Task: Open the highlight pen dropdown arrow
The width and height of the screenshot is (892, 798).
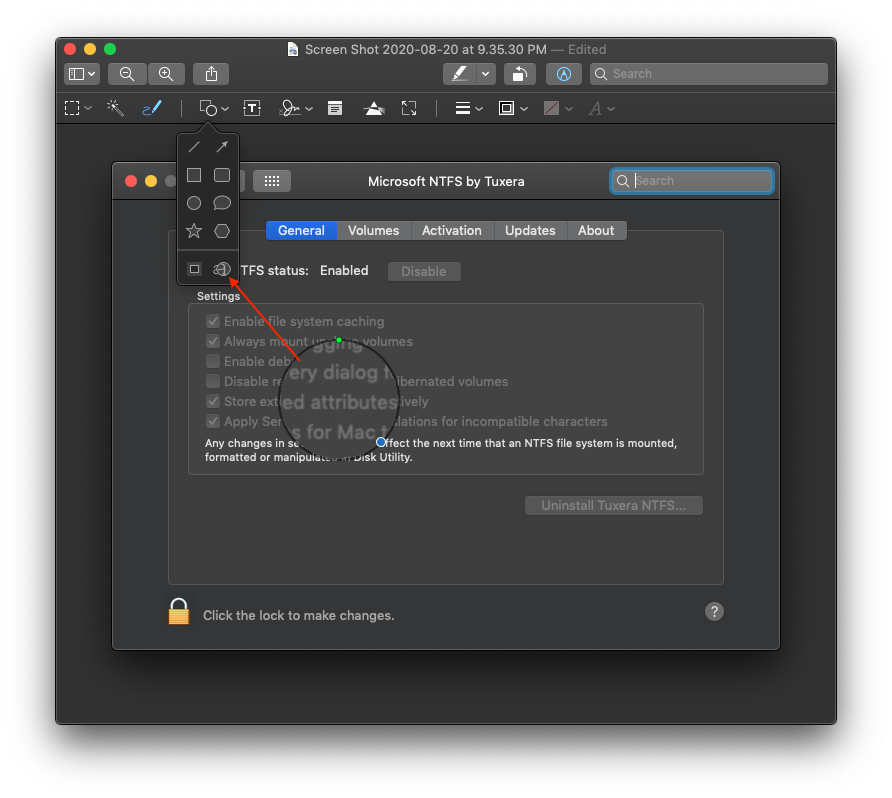Action: 486,74
